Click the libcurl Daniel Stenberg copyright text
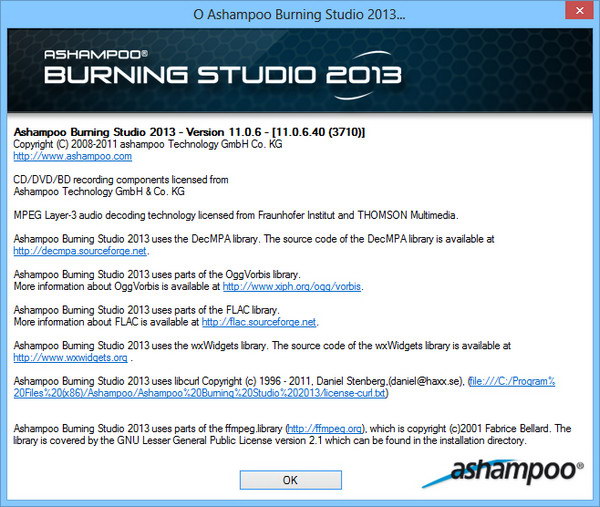Image resolution: width=600 pixels, height=507 pixels. pos(240,381)
